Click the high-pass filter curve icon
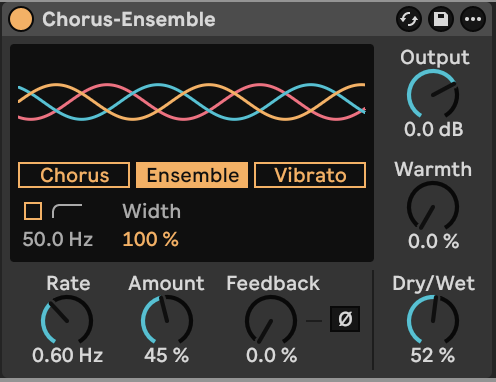The width and height of the screenshot is (496, 382). [67, 211]
